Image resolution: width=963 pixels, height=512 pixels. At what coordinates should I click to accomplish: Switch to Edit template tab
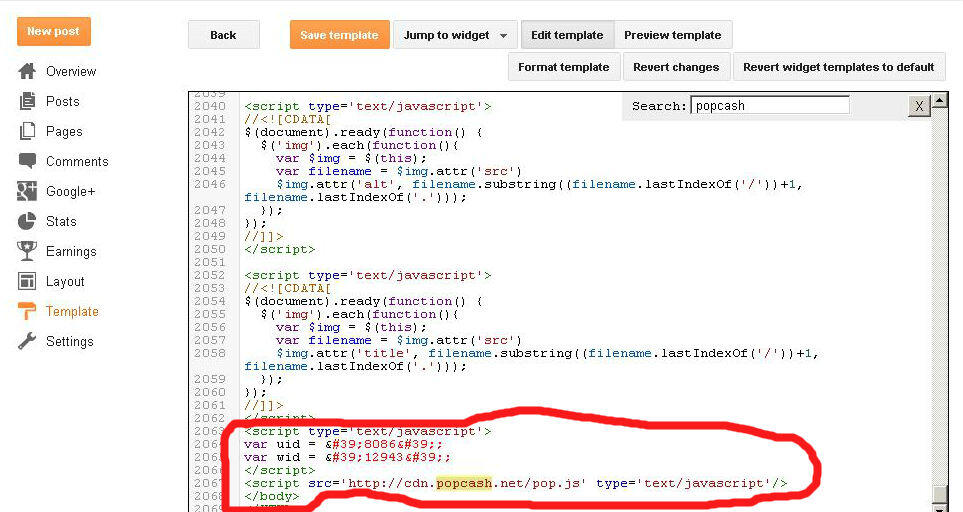pyautogui.click(x=567, y=35)
